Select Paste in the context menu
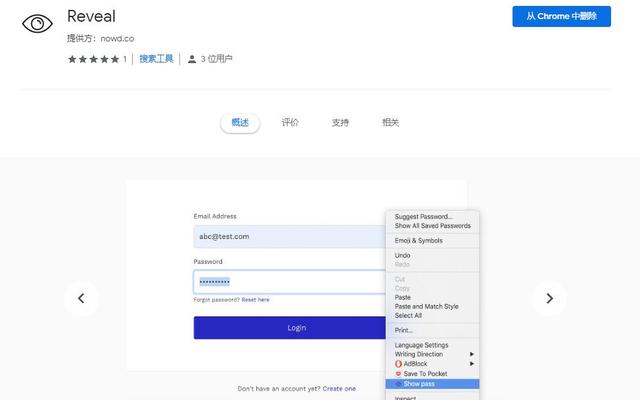The width and height of the screenshot is (640, 400). [403, 298]
